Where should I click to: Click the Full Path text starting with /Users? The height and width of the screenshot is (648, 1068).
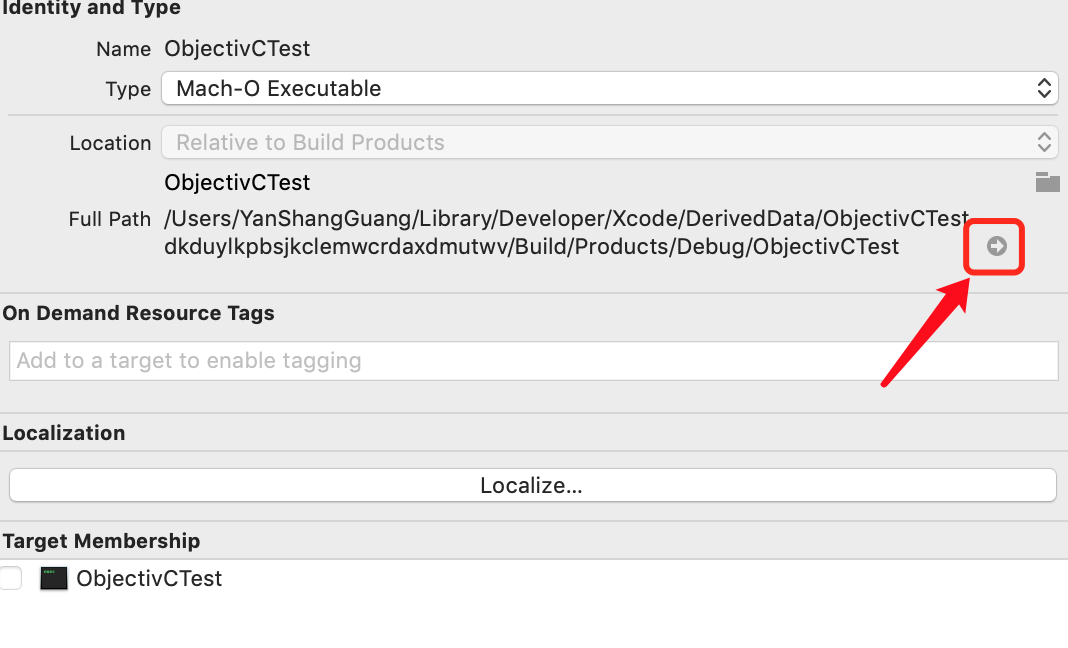click(566, 232)
